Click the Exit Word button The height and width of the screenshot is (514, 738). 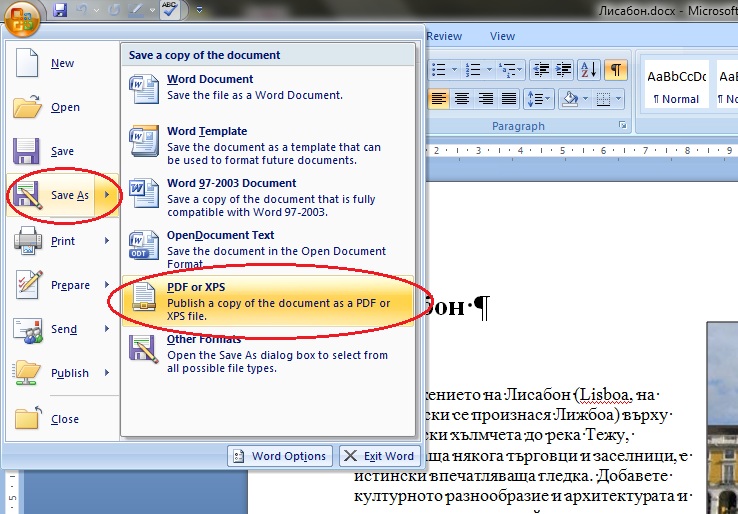379,456
